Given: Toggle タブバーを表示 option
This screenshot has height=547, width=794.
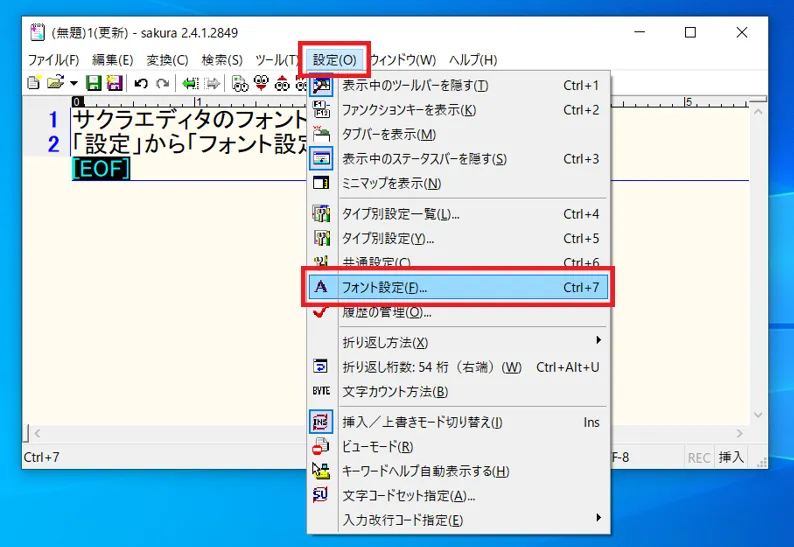Looking at the screenshot, I should click(x=458, y=134).
